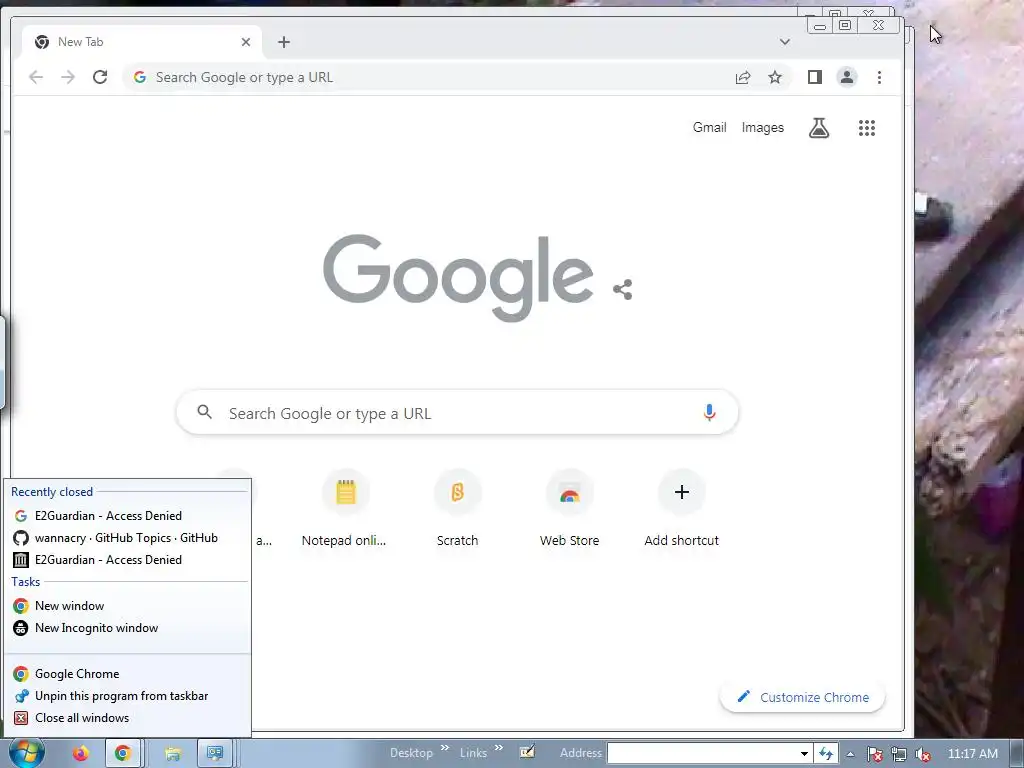The image size is (1024, 768).
Task: Open the Images link
Action: [x=762, y=127]
